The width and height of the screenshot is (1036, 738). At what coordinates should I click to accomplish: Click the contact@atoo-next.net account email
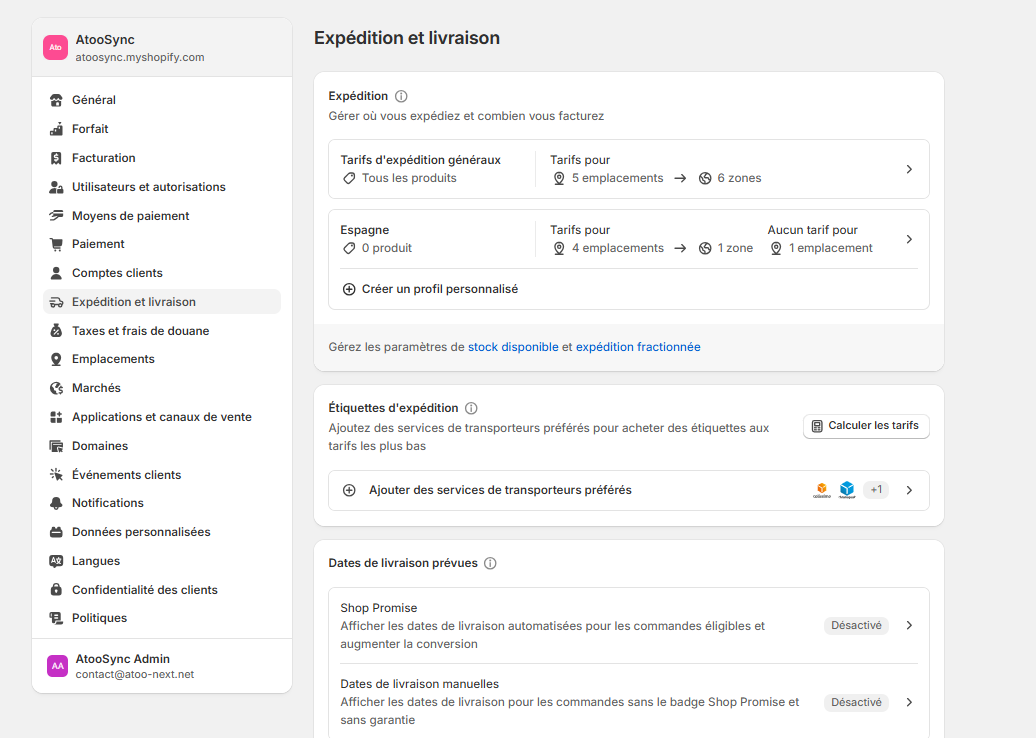[x=135, y=675]
